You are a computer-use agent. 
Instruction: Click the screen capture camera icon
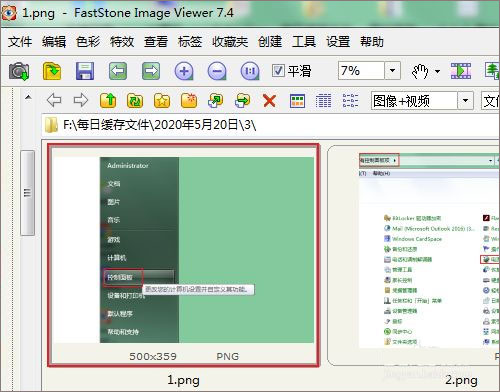coord(19,71)
